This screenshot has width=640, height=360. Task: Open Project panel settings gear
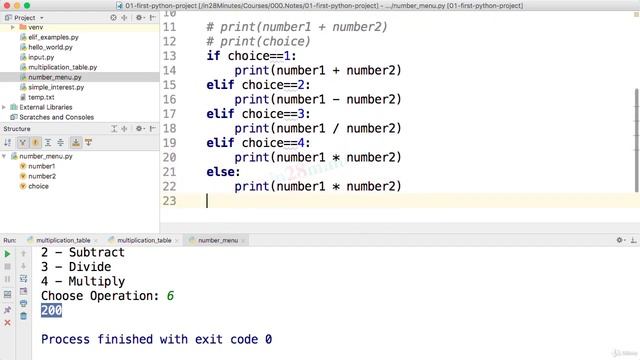click(x=140, y=18)
